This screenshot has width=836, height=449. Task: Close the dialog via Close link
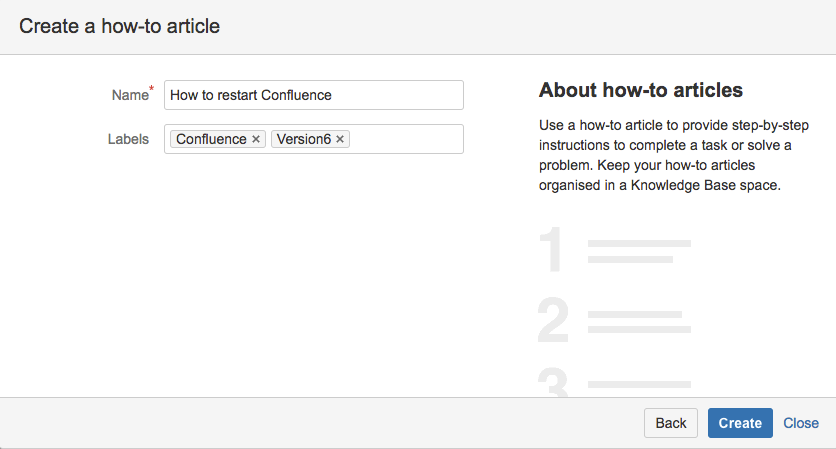pyautogui.click(x=801, y=423)
